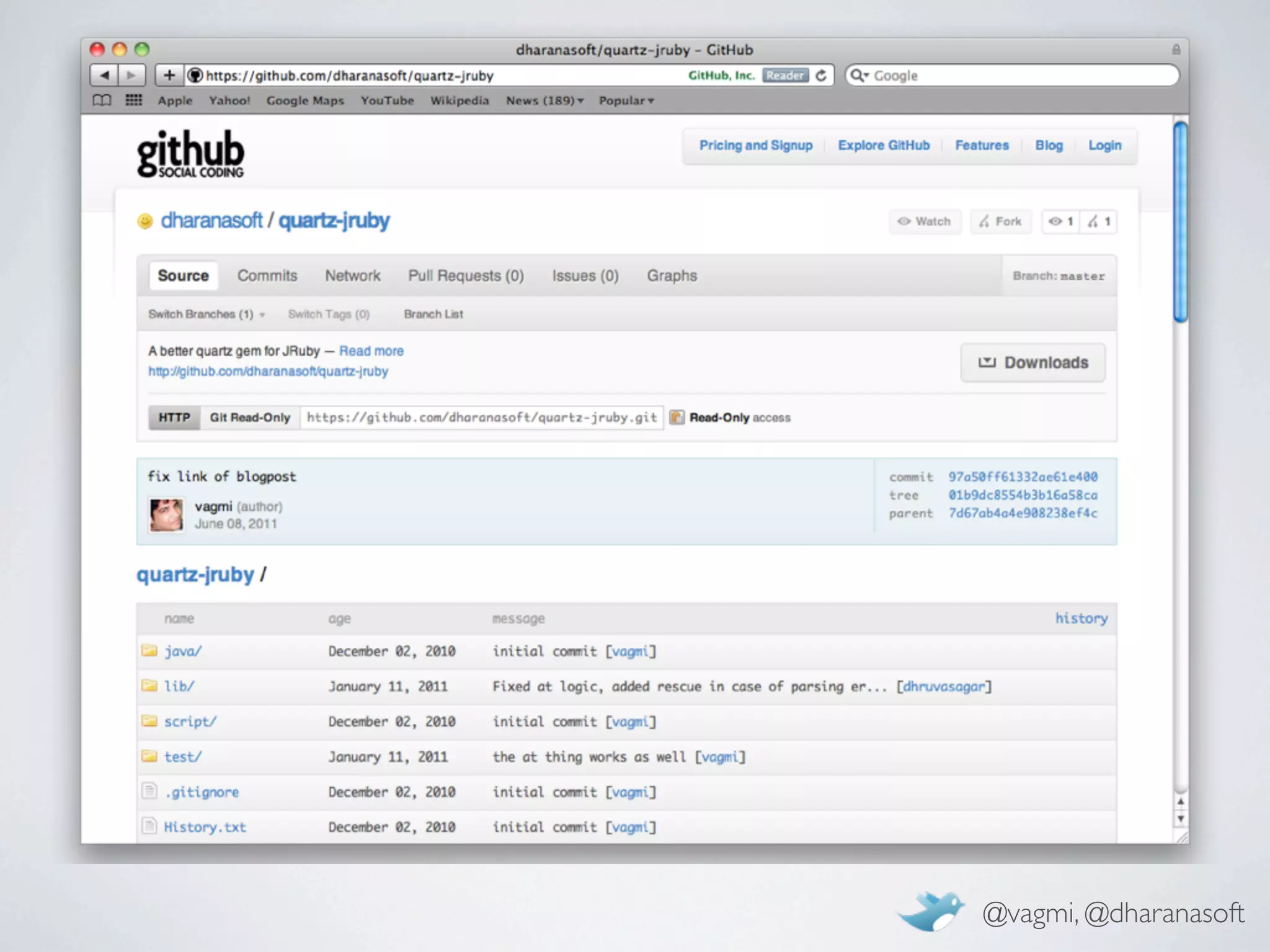
Task: Click the Downloads button
Action: click(1032, 363)
